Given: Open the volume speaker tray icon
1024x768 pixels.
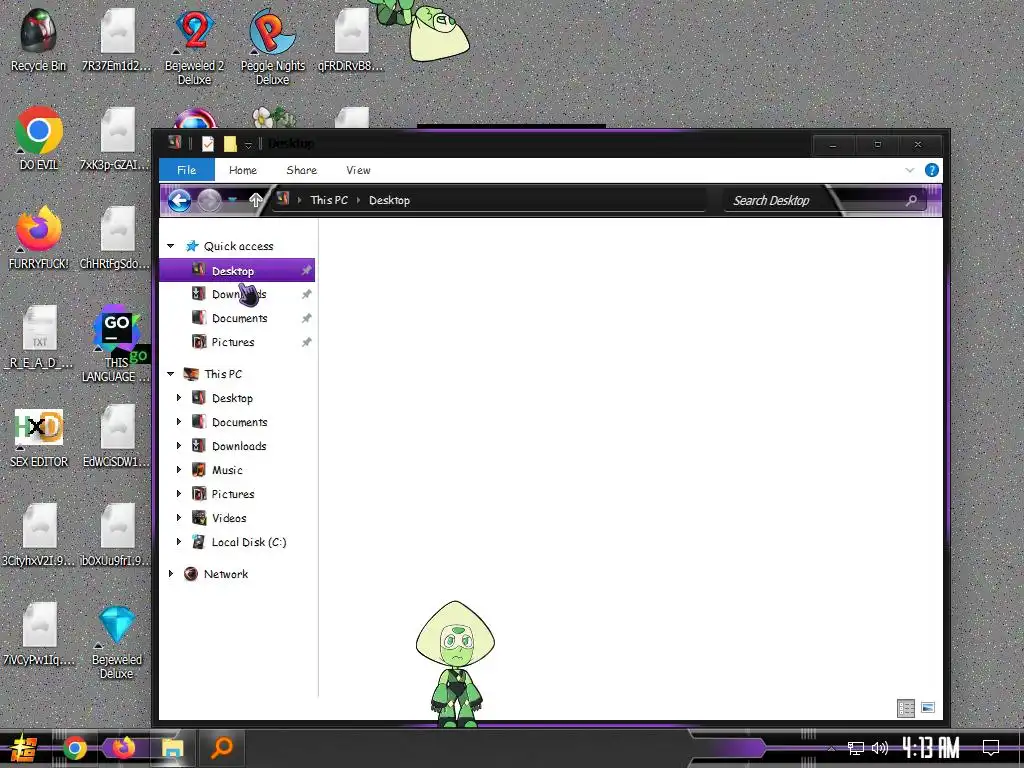Looking at the screenshot, I should (x=880, y=748).
